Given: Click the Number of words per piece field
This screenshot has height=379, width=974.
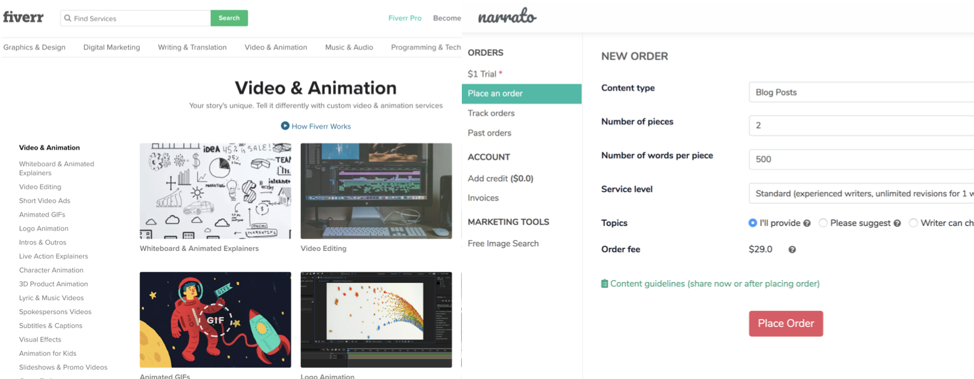Looking at the screenshot, I should coord(861,159).
